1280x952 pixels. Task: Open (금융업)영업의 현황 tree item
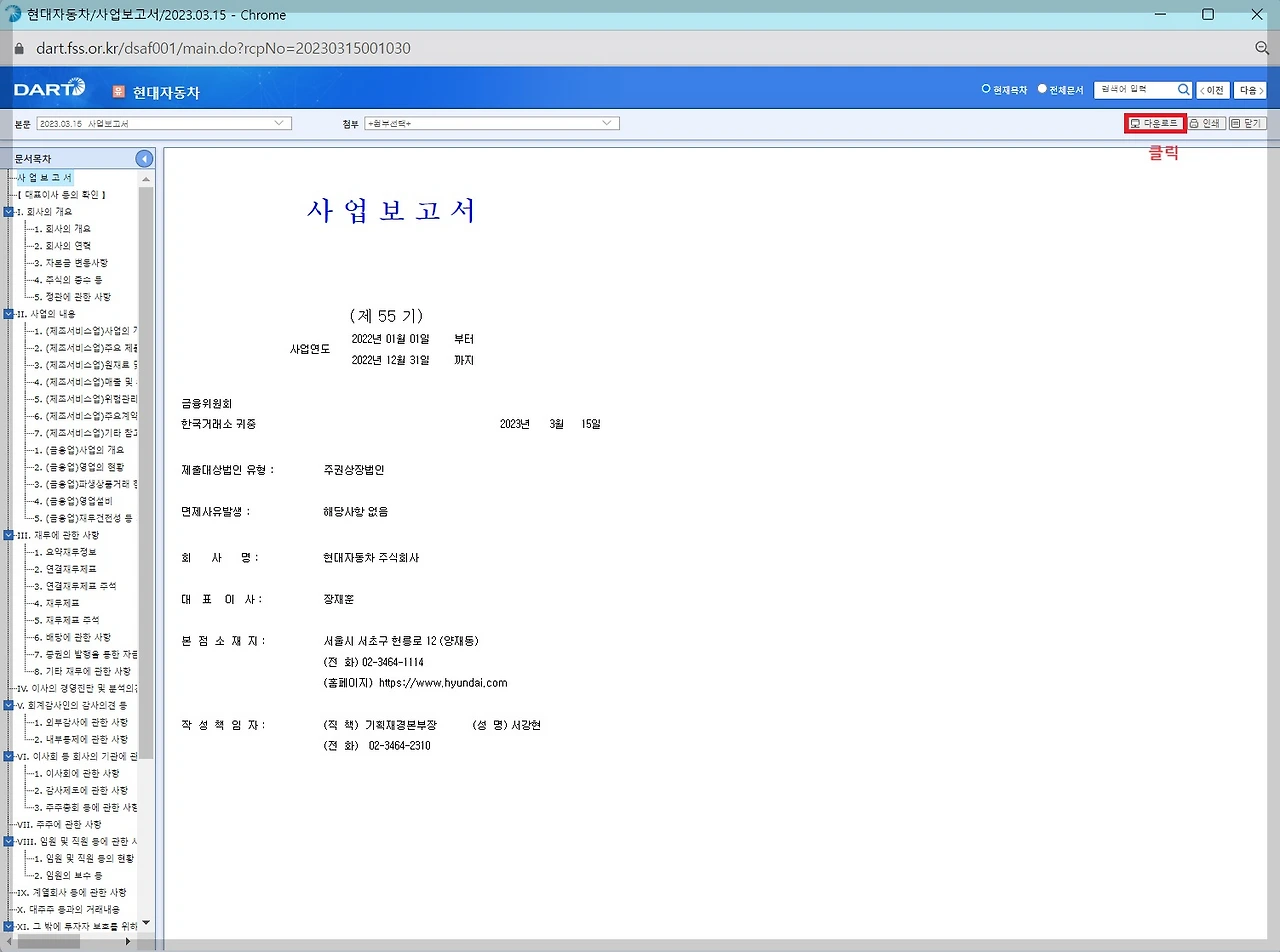click(x=79, y=467)
